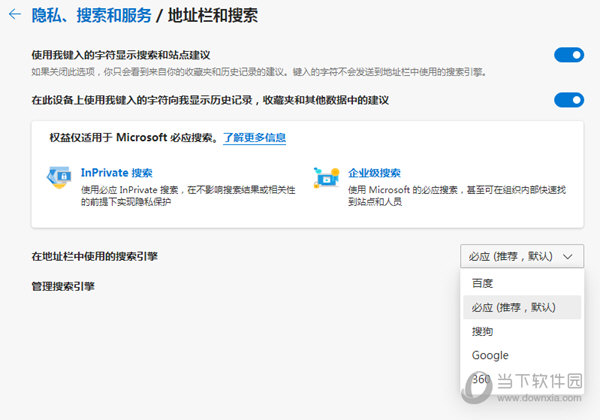Open the InPrivate 搜索 heading link
Screen dimensions: 600x420
(117, 173)
